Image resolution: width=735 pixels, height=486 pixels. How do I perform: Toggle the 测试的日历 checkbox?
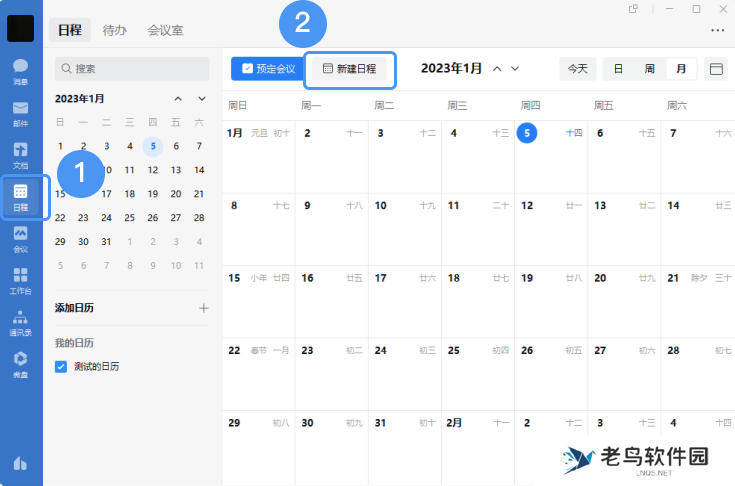click(x=61, y=366)
